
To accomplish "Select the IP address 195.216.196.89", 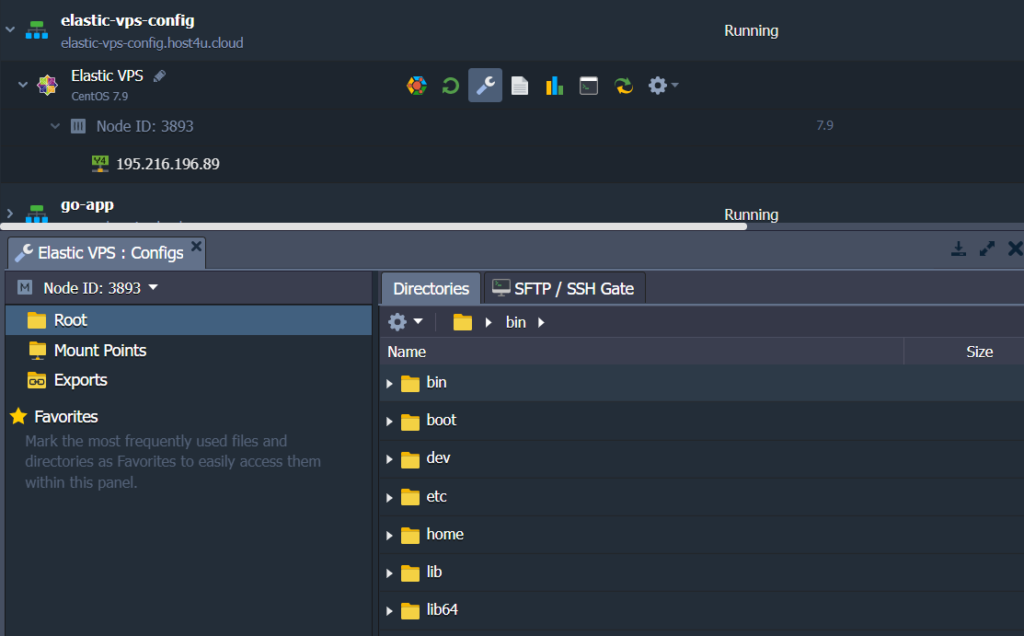I will click(x=168, y=164).
